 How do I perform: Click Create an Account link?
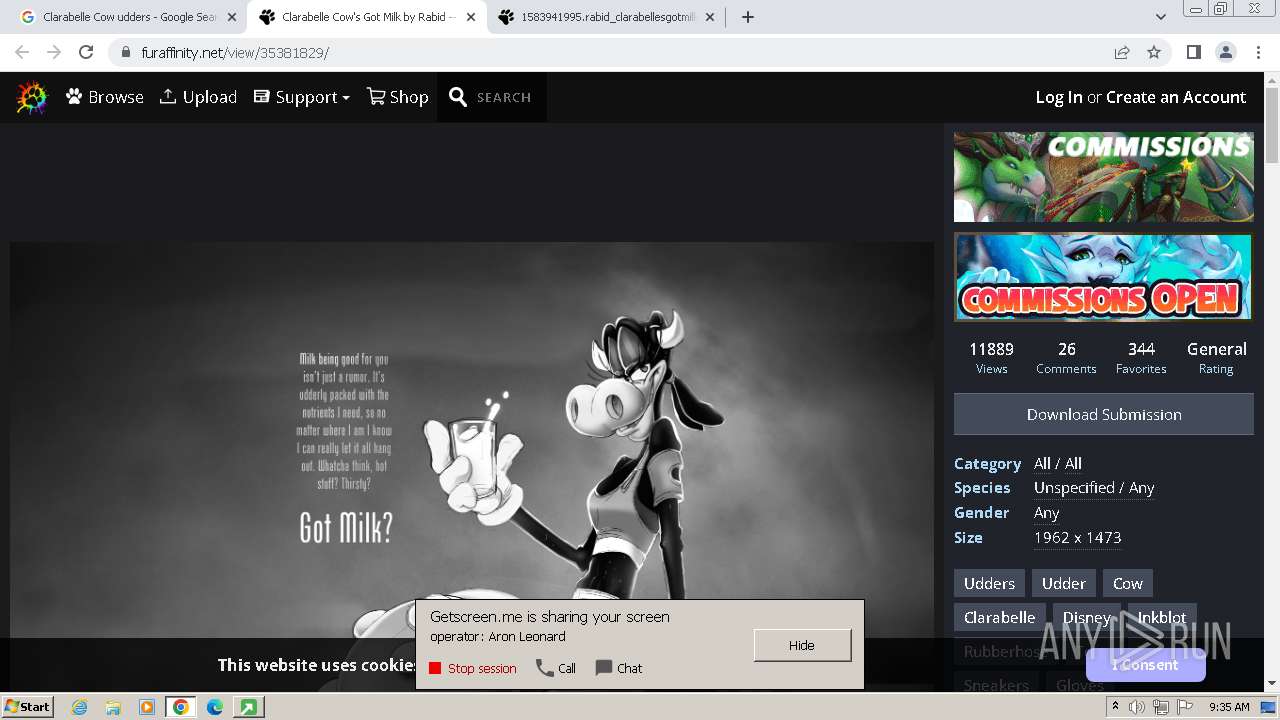click(1176, 97)
